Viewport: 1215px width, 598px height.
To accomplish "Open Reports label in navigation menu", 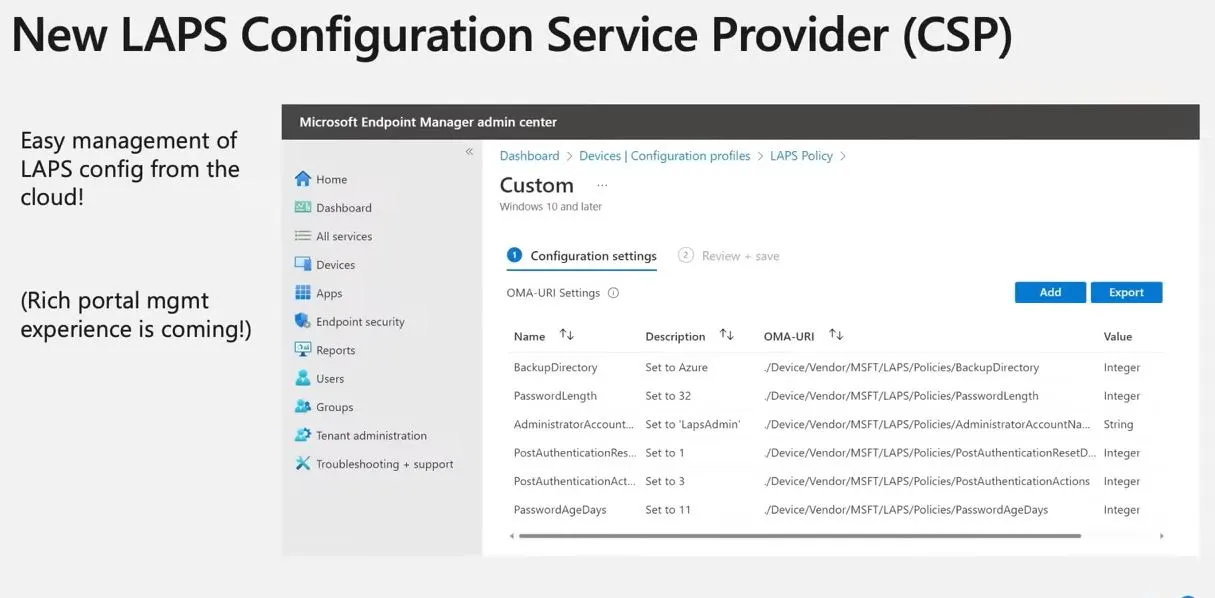I will (336, 351).
